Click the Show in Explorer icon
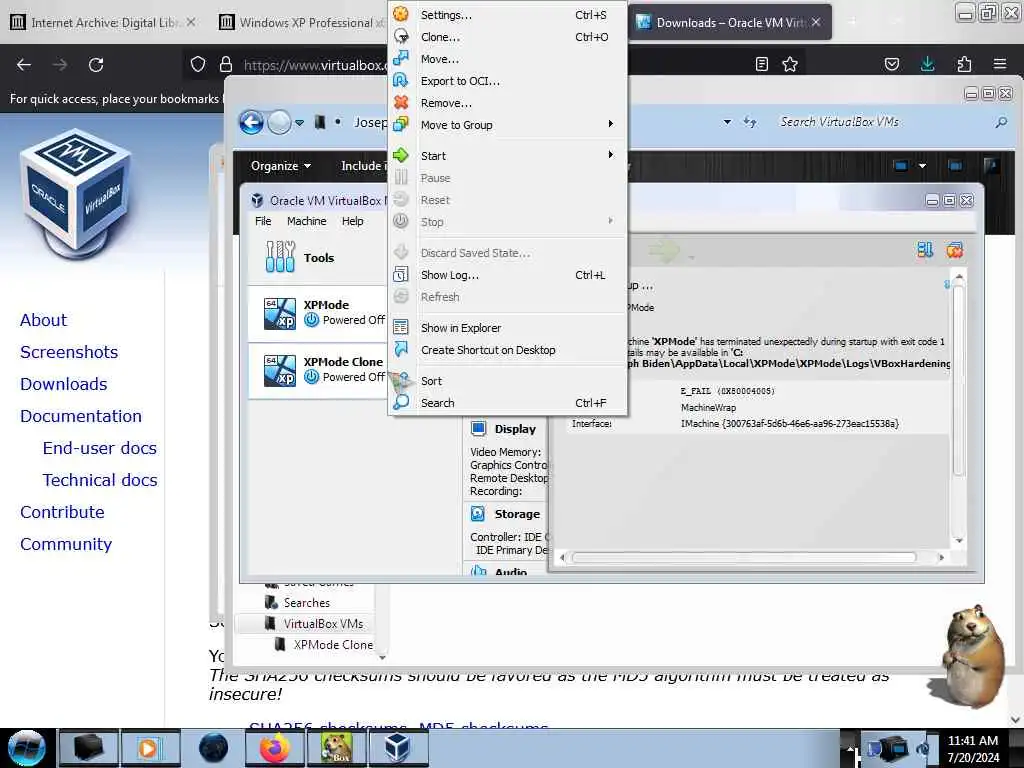Image resolution: width=1024 pixels, height=768 pixels. point(401,327)
